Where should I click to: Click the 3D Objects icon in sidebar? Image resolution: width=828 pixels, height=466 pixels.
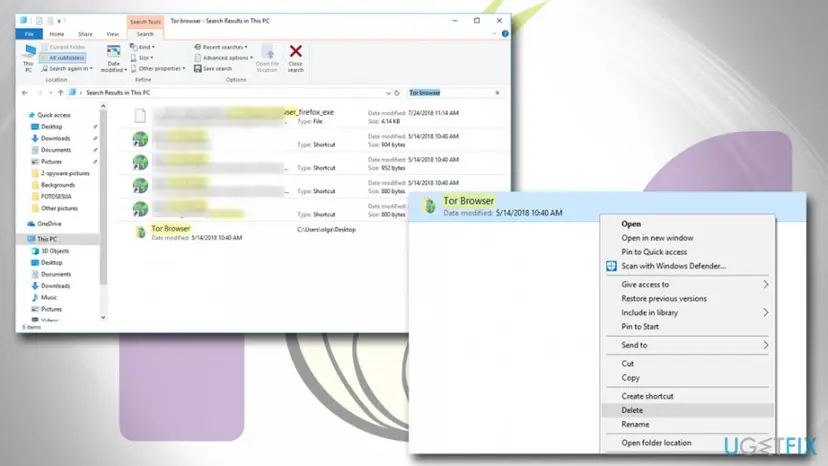point(35,251)
